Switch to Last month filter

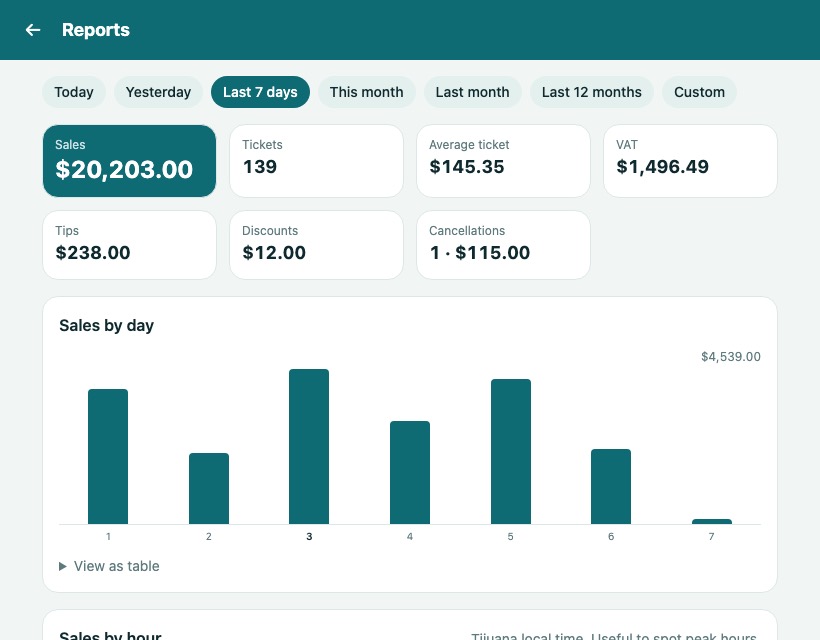tap(472, 92)
